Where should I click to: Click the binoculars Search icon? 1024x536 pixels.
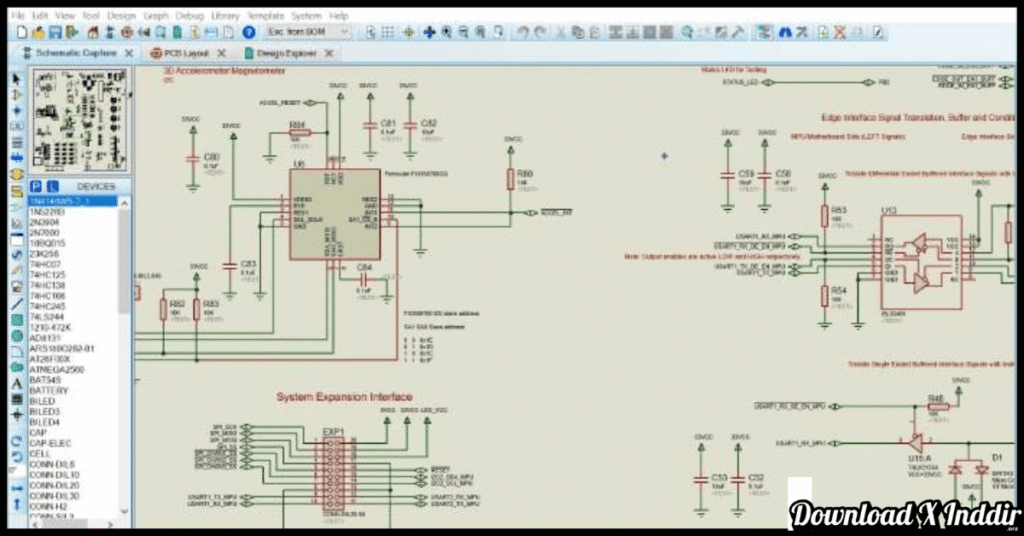coord(786,32)
